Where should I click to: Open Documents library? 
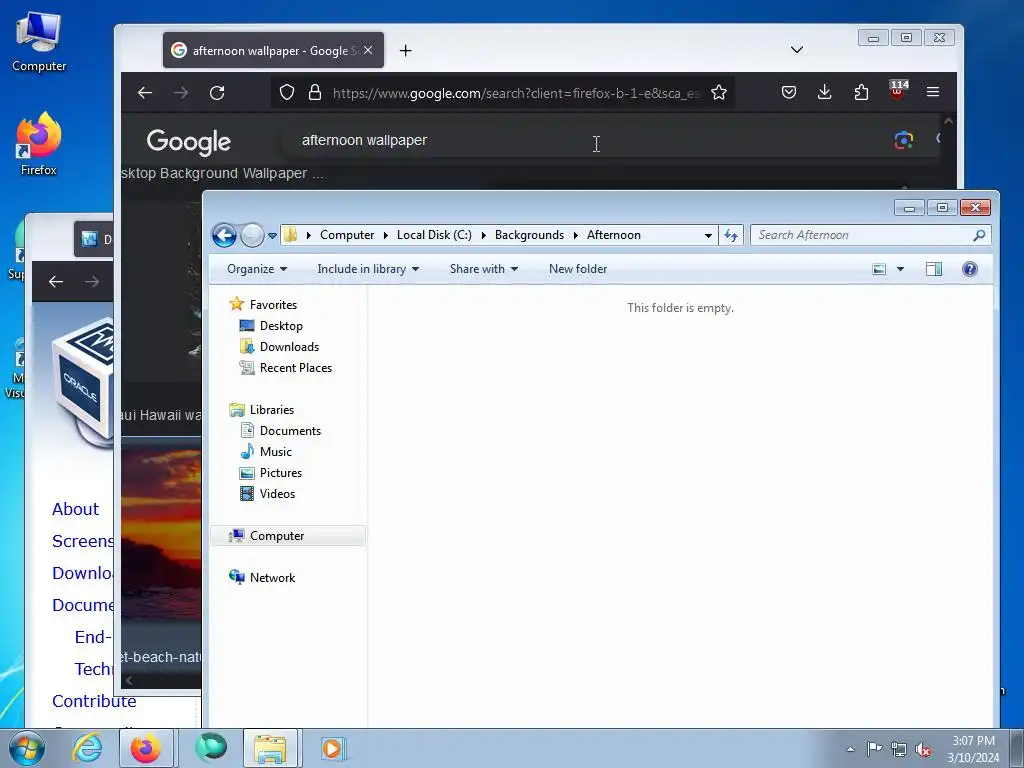290,430
